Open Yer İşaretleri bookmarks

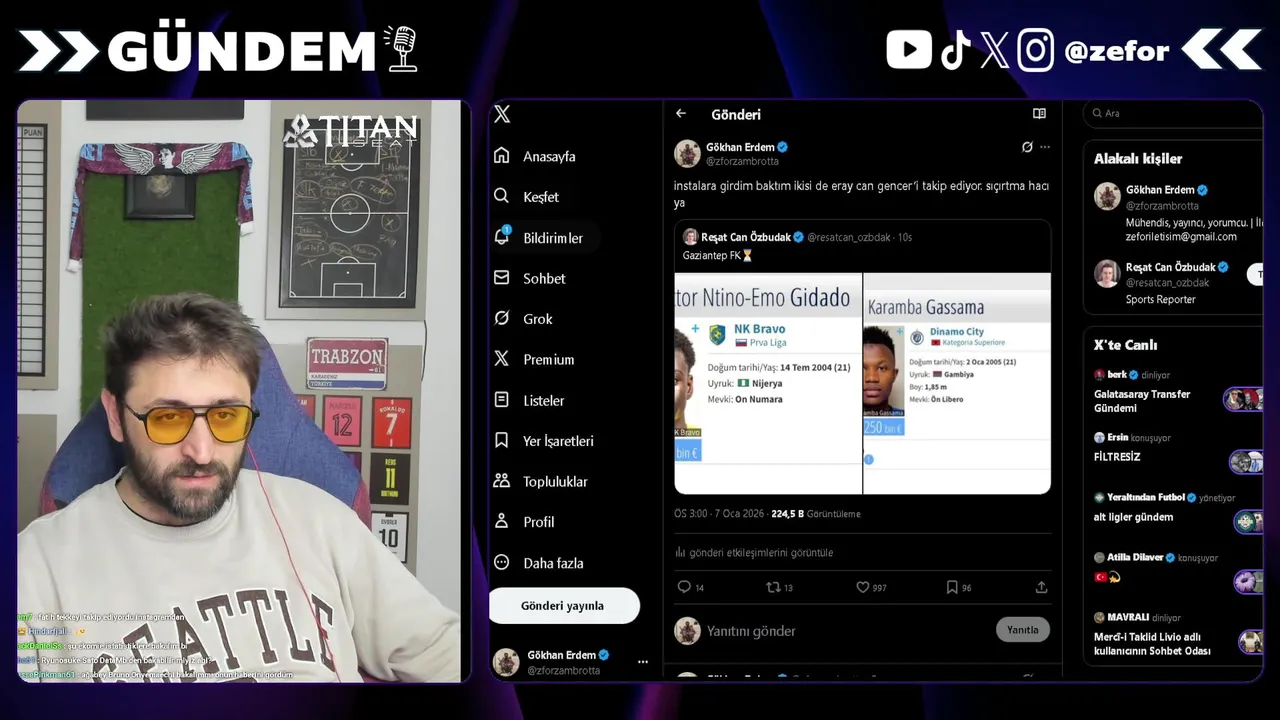click(544, 441)
